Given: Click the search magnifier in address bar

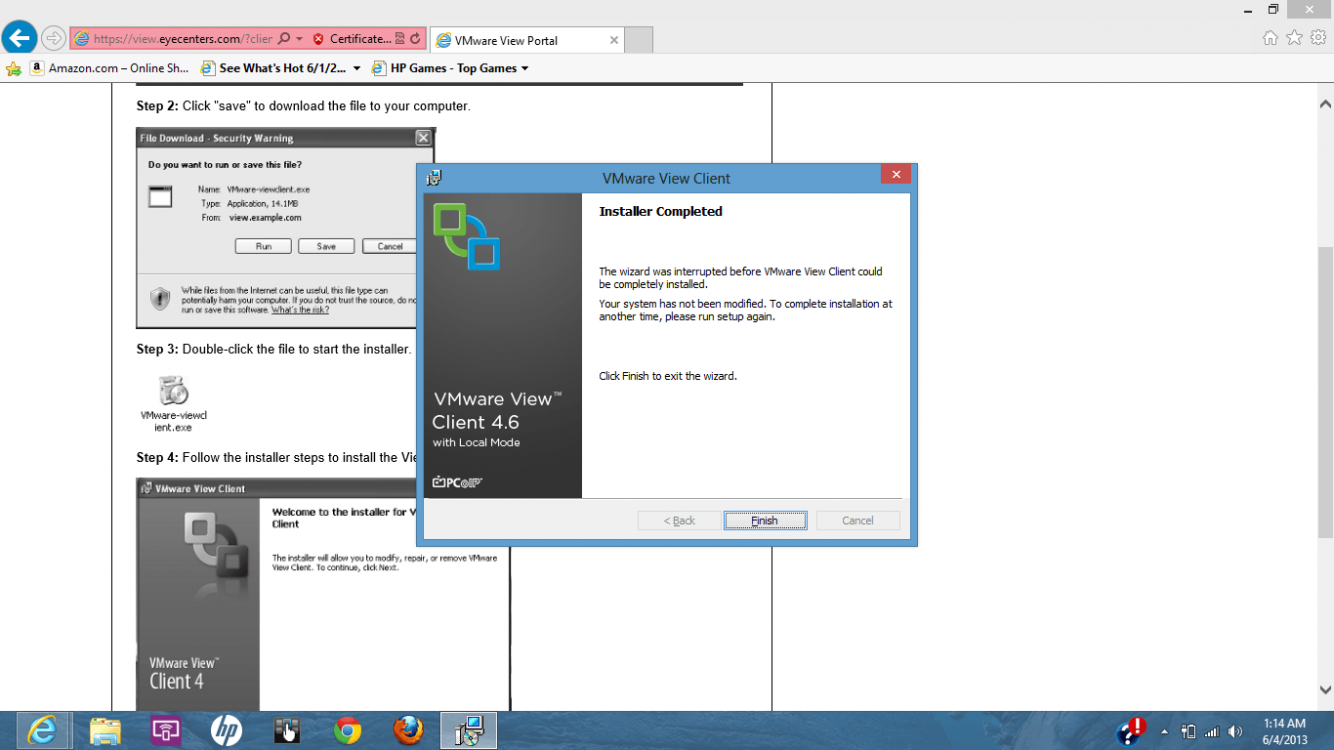Looking at the screenshot, I should tap(284, 39).
